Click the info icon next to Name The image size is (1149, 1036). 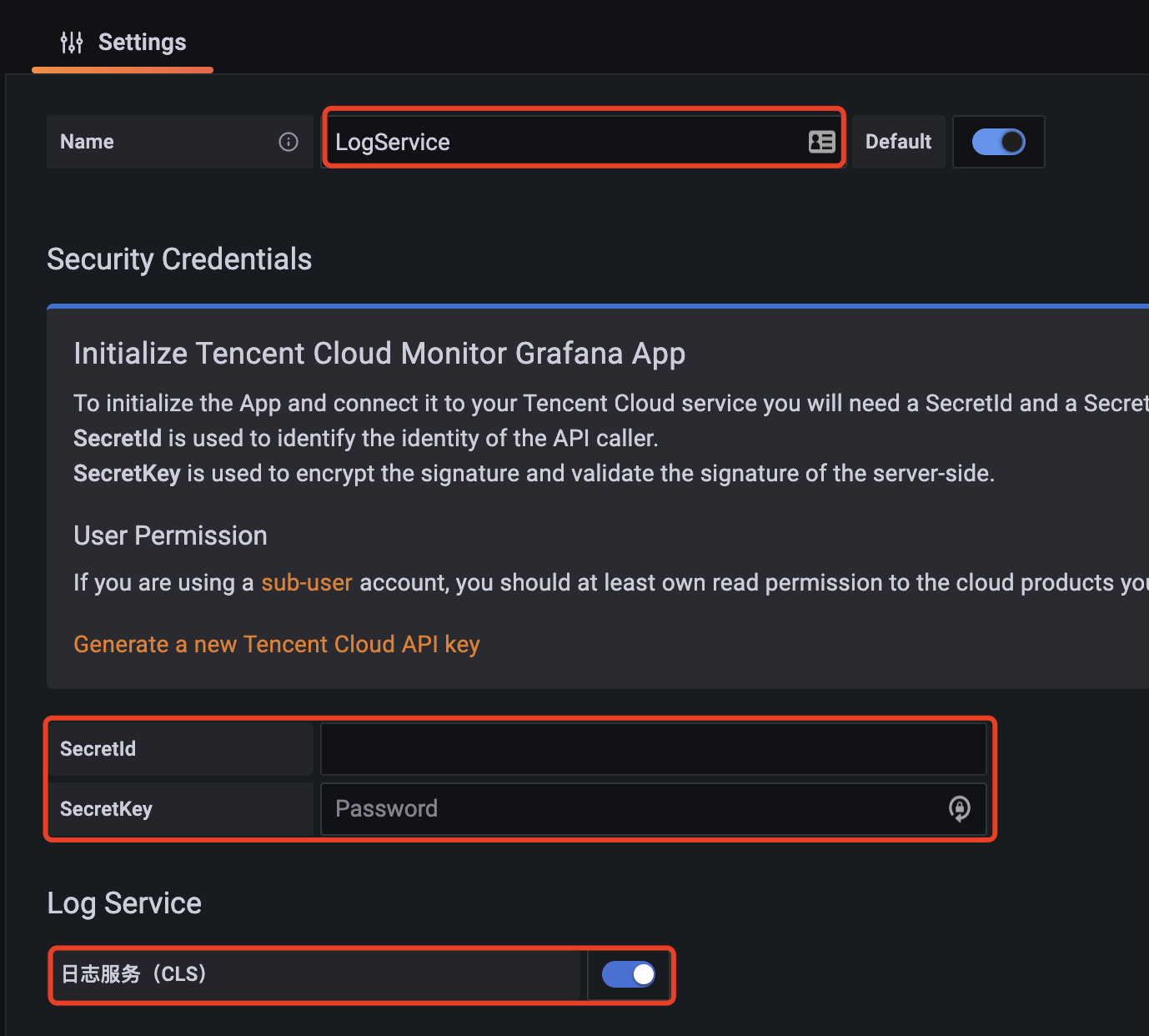click(x=289, y=142)
